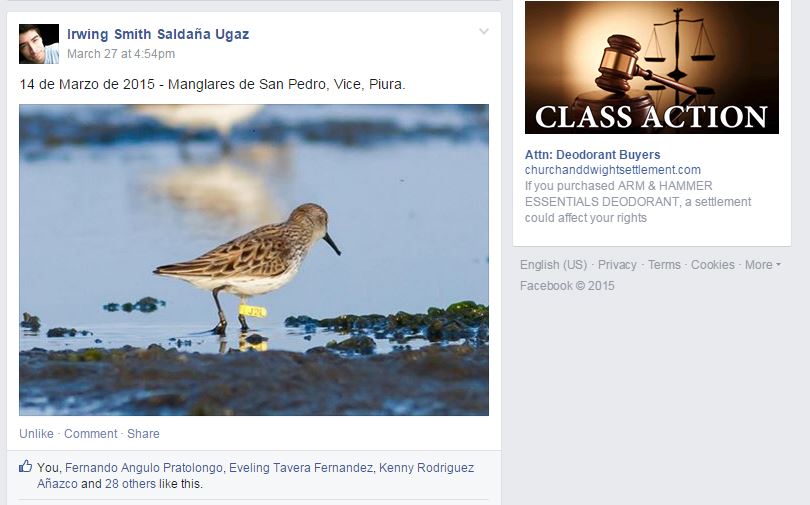Click the Attn: Deodorant Buyers ad title
The width and height of the screenshot is (810, 505).
593,154
